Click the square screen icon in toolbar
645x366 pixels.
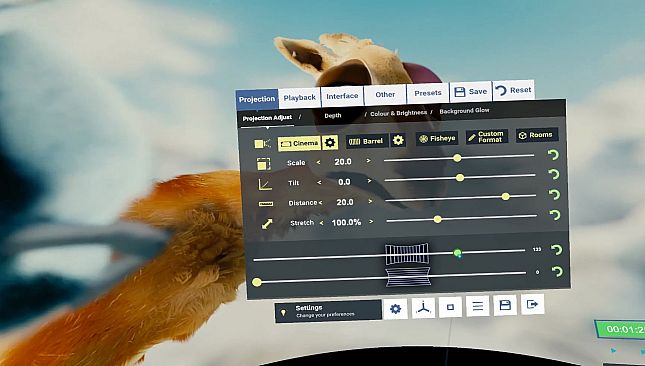tap(450, 307)
